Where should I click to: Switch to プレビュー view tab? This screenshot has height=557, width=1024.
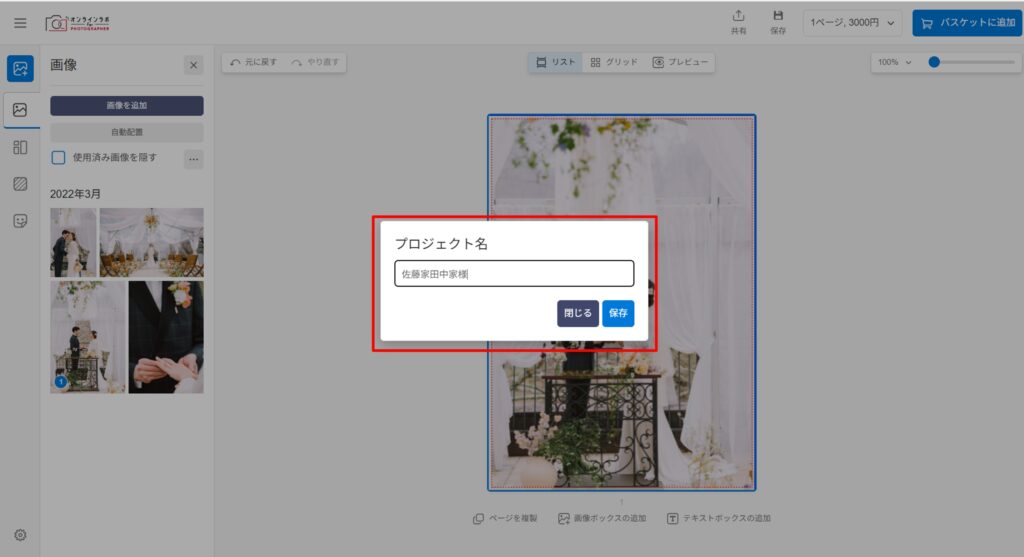tap(680, 62)
